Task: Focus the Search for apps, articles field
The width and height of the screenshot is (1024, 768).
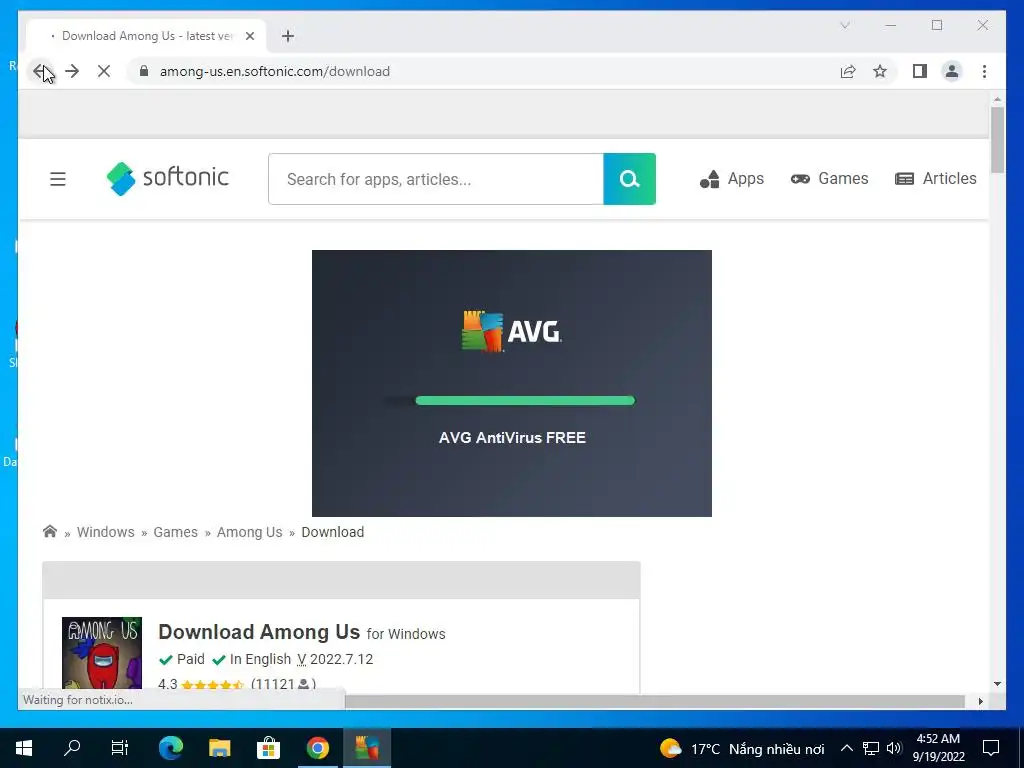Action: [x=436, y=179]
